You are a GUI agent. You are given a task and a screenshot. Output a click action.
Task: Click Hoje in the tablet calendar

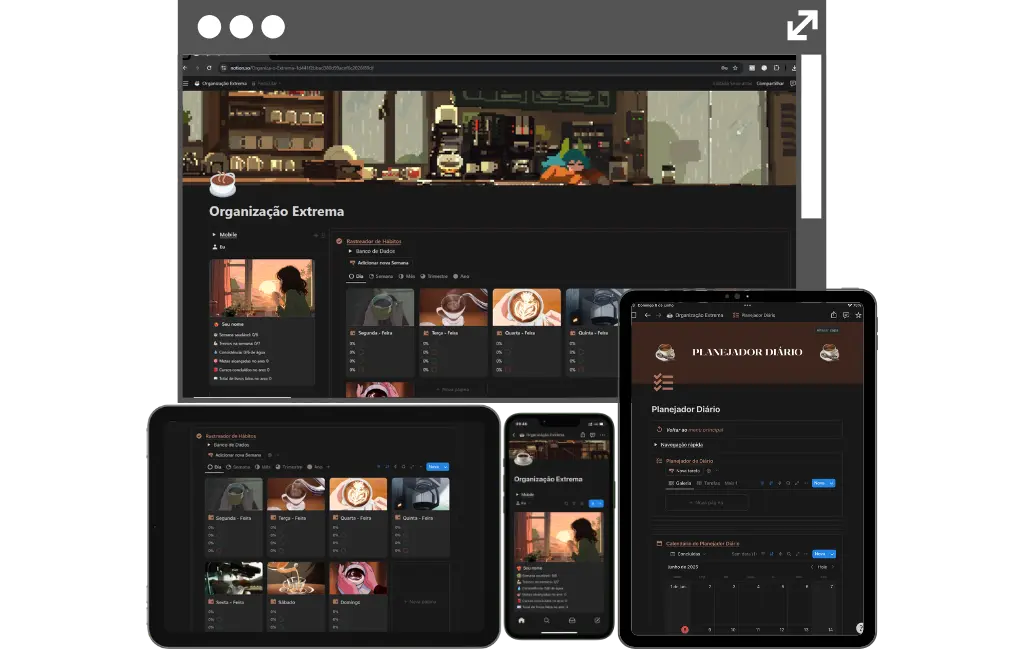[822, 567]
